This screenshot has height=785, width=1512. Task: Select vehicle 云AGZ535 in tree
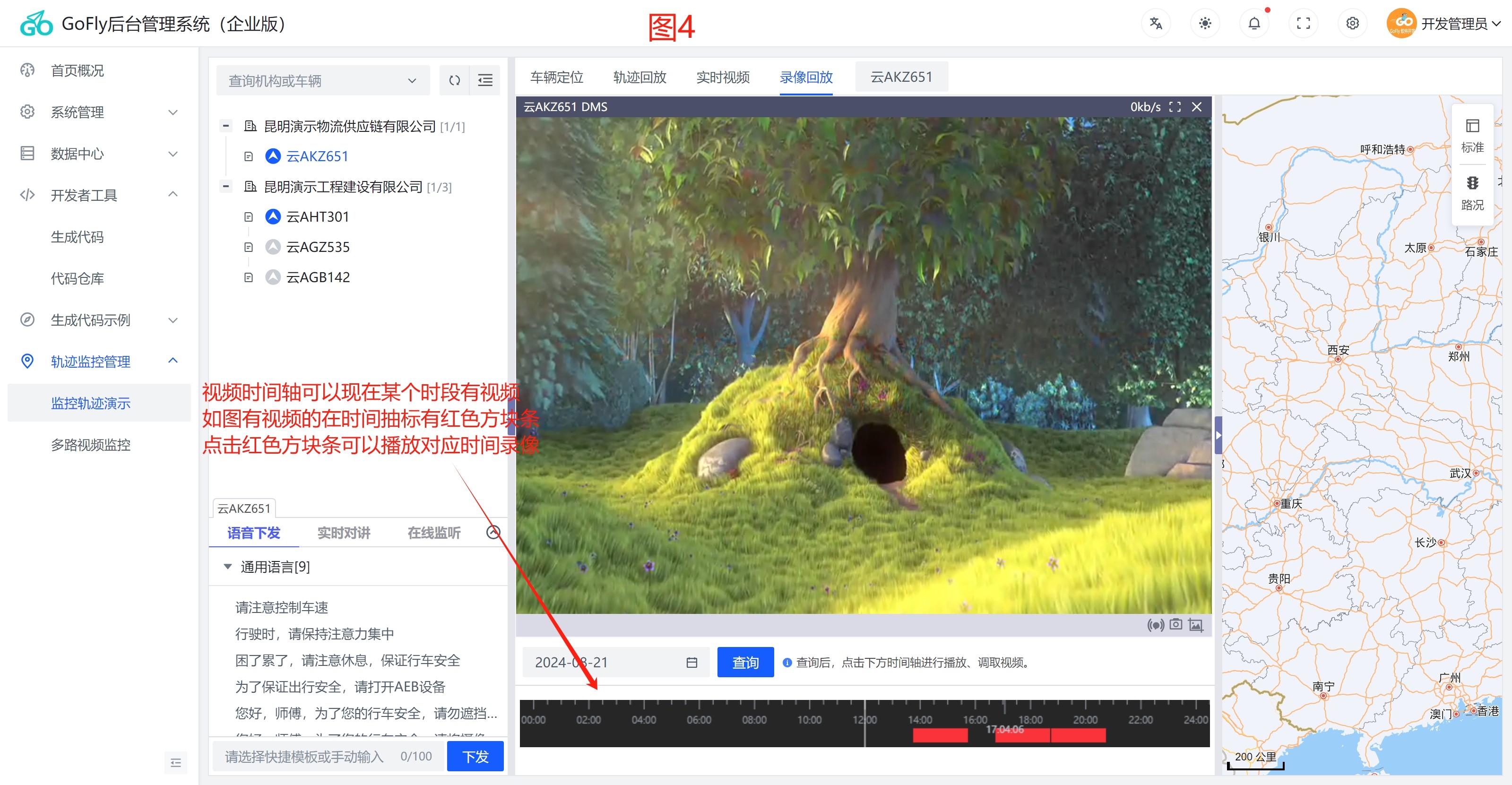[318, 247]
